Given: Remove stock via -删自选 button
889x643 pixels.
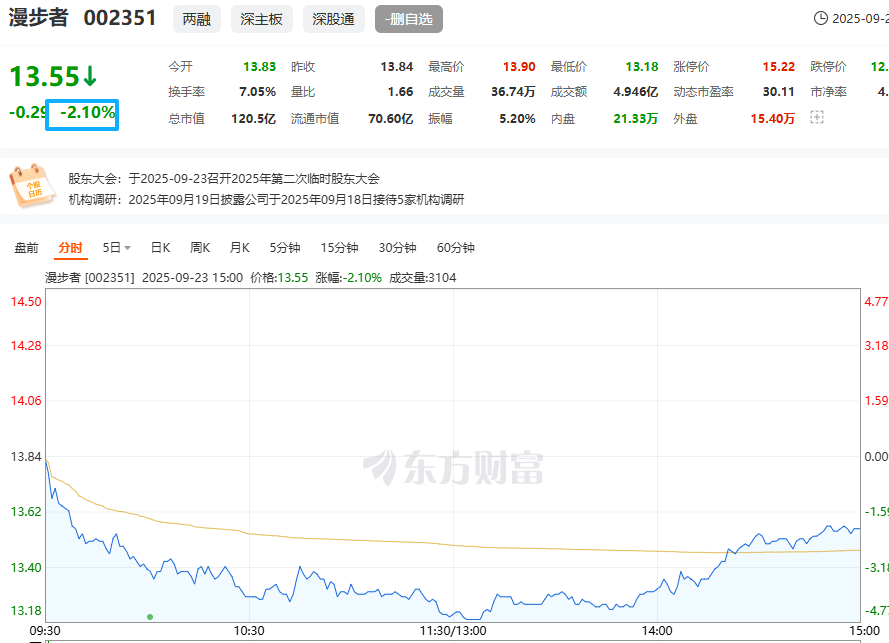Looking at the screenshot, I should [409, 19].
